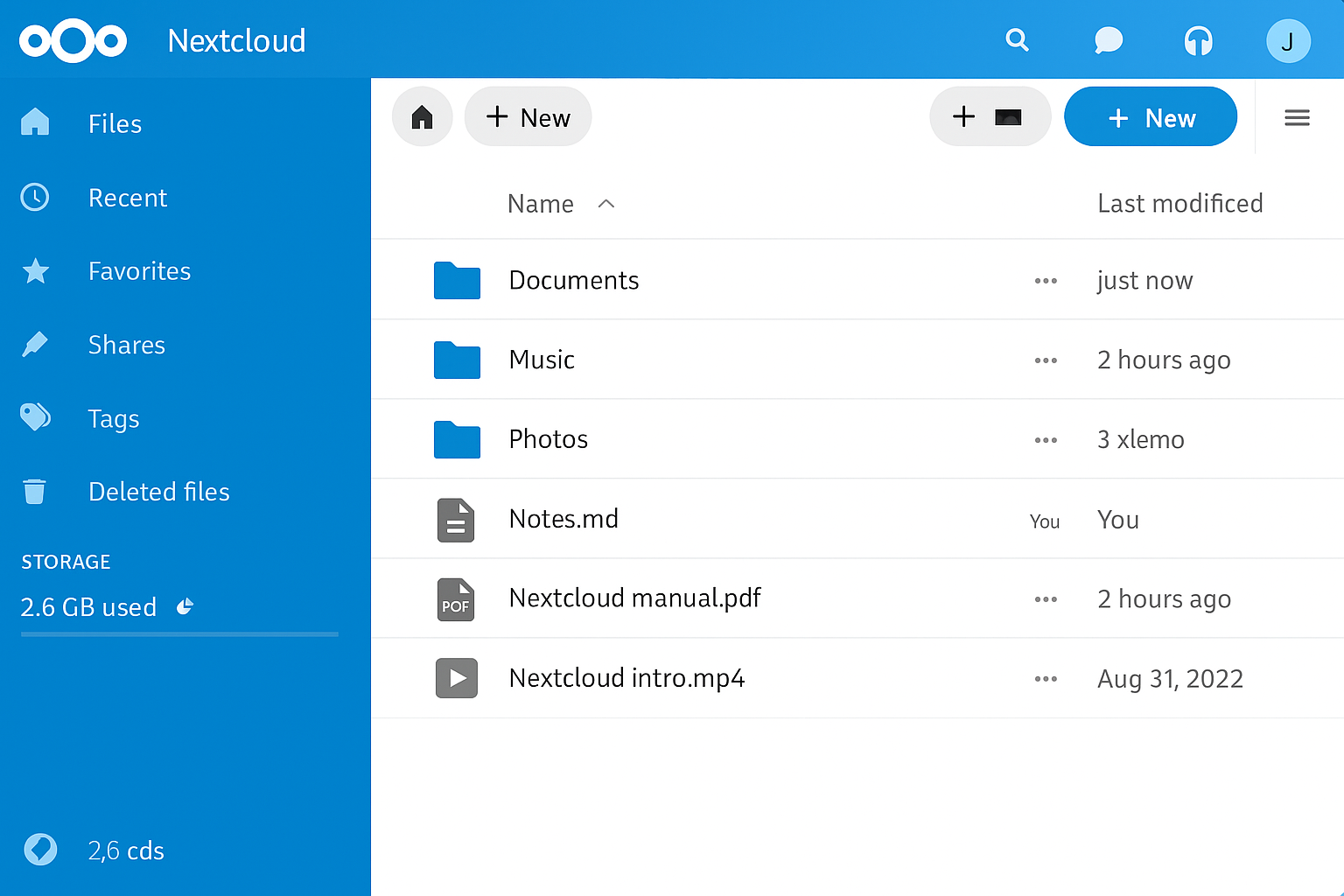The image size is (1344, 896).
Task: Sort by the Name column header
Action: pyautogui.click(x=541, y=204)
